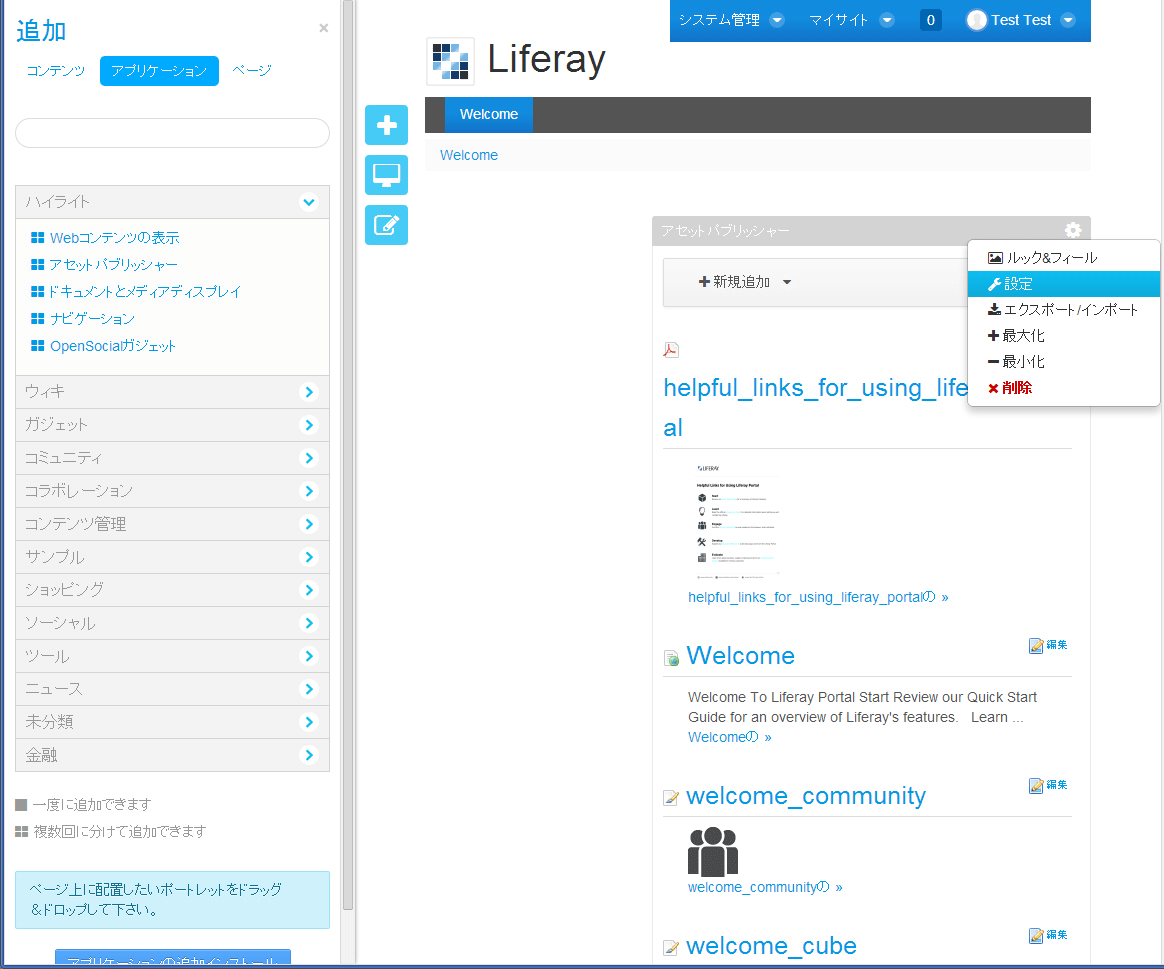The width and height of the screenshot is (1164, 969).
Task: Edit welcome_community via 編集
Action: (1048, 785)
